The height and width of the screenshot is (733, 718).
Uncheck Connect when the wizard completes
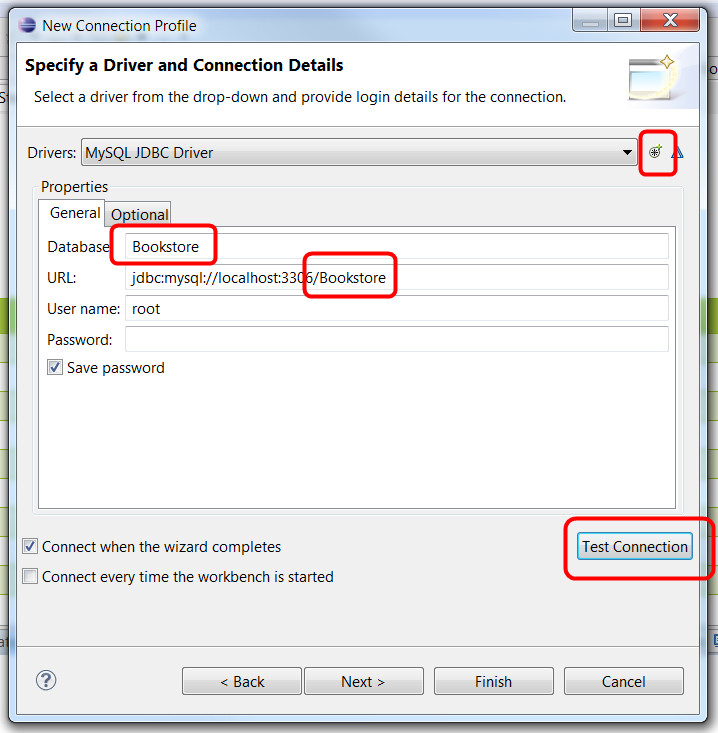[x=30, y=546]
